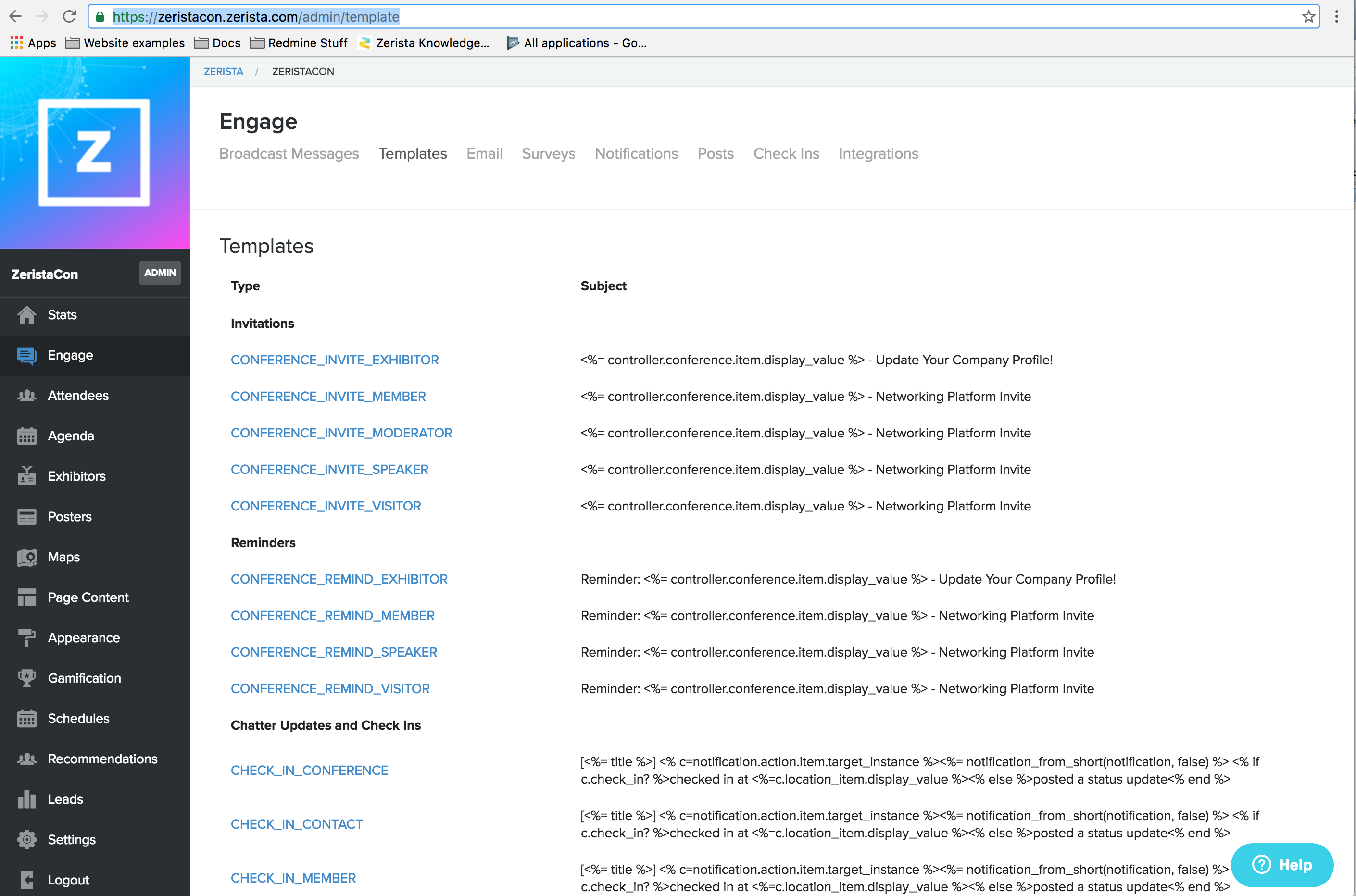
Task: Reload the page with refresh icon
Action: pos(69,16)
